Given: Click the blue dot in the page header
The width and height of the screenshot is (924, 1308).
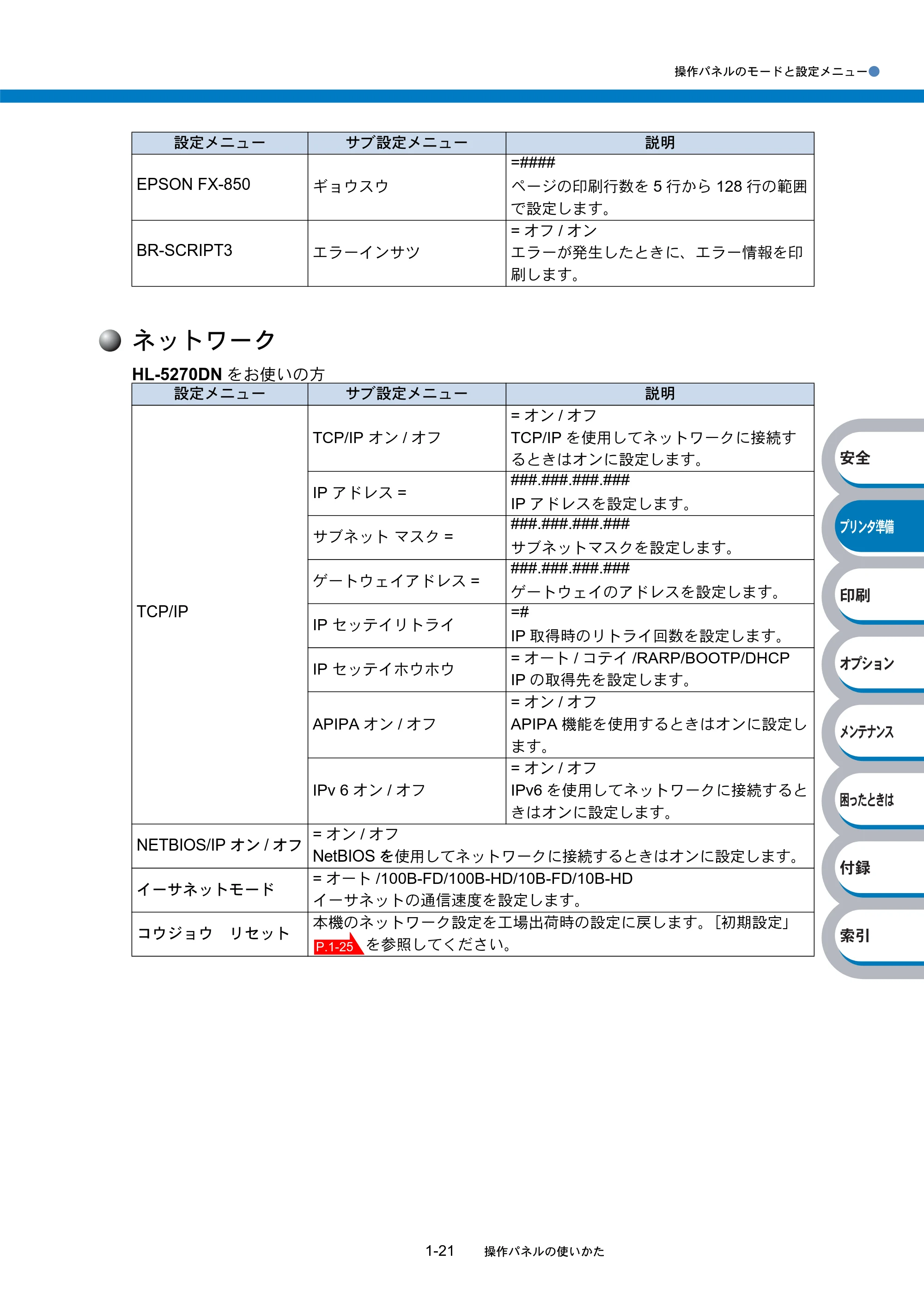Looking at the screenshot, I should [x=874, y=71].
